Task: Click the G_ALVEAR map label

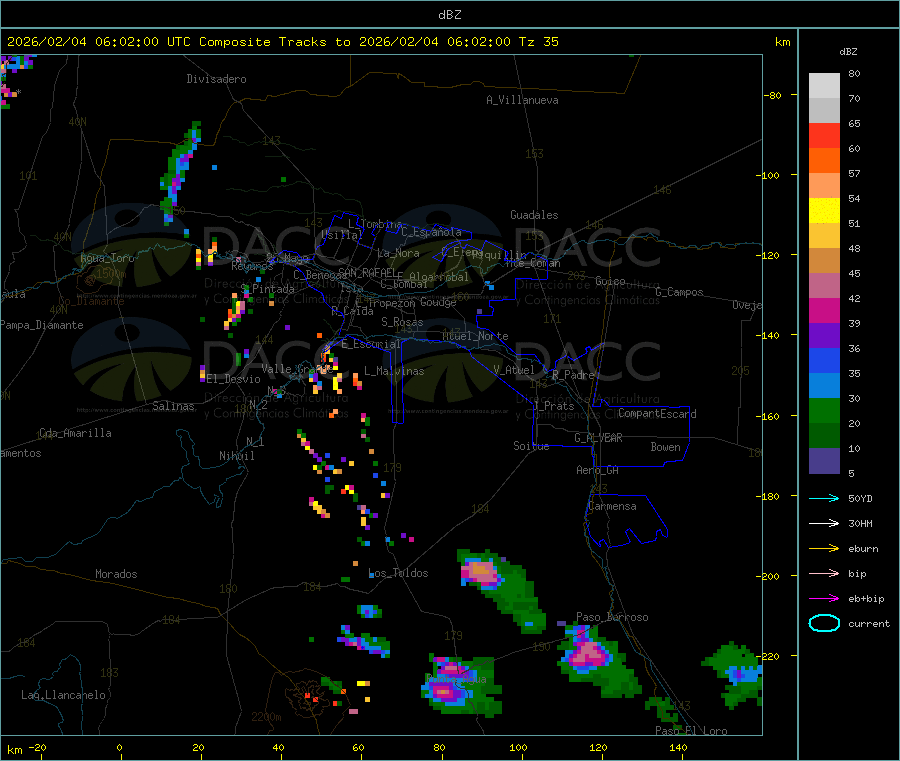Action: pyautogui.click(x=598, y=438)
